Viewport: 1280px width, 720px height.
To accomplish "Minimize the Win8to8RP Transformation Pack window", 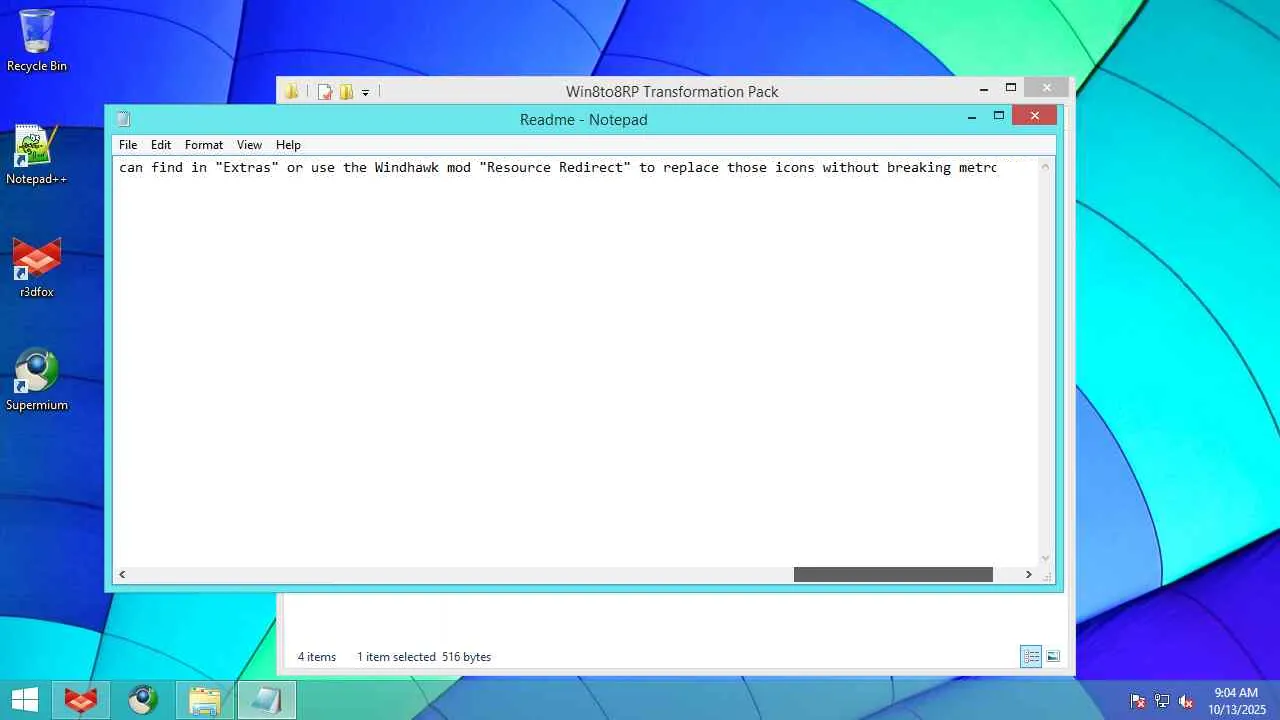I will (x=984, y=89).
